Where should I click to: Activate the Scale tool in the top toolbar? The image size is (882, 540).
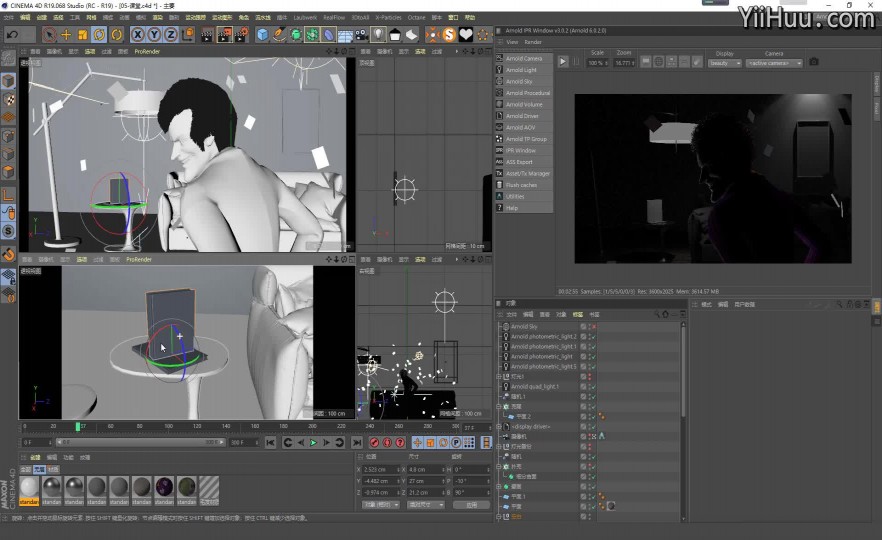(83, 35)
